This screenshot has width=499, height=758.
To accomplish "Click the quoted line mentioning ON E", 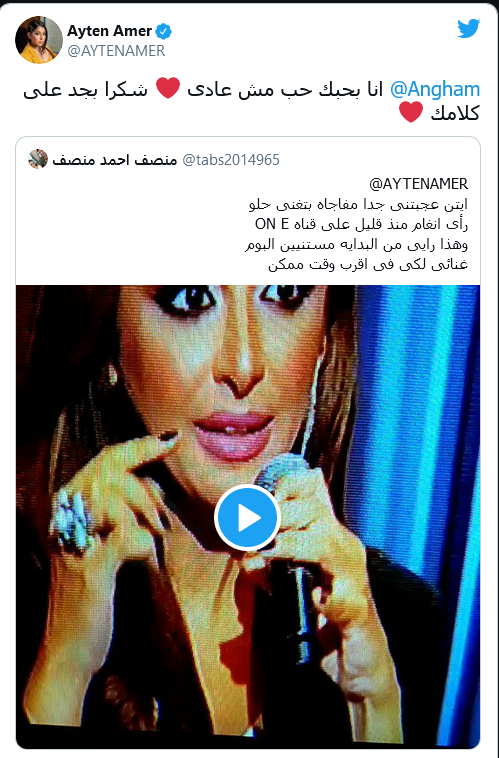I will 361,224.
